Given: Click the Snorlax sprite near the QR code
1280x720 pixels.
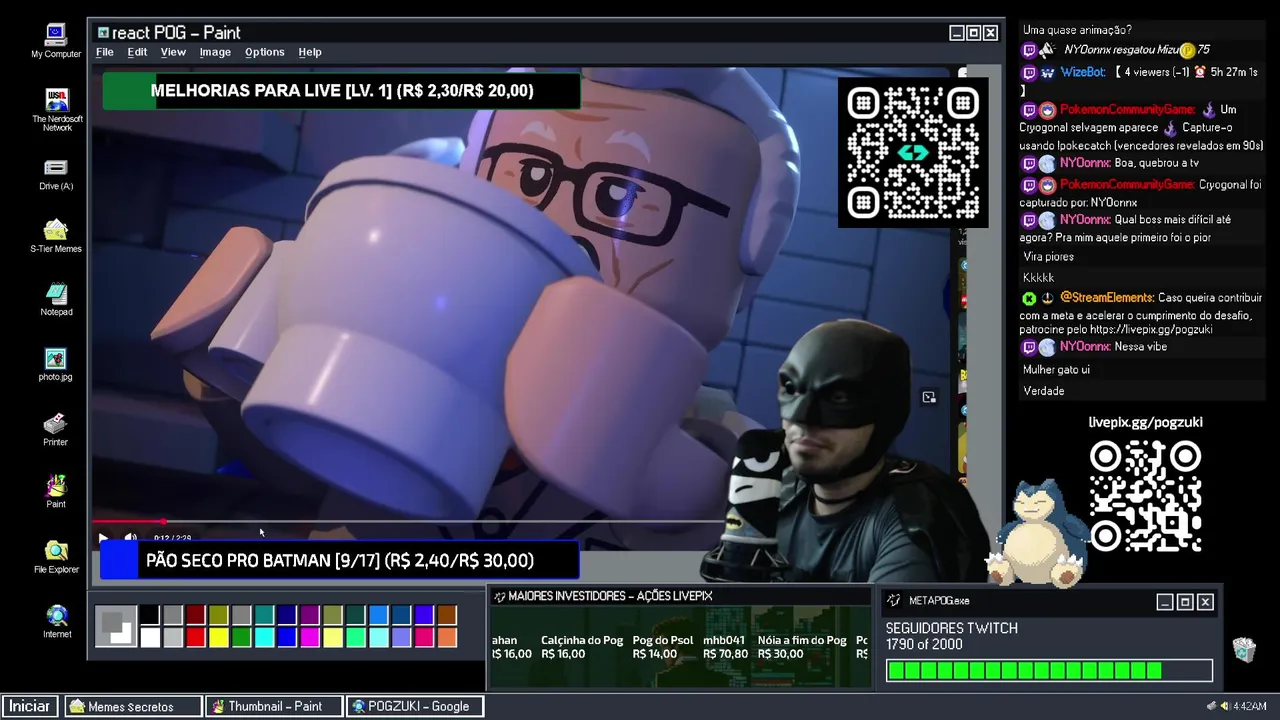Looking at the screenshot, I should pyautogui.click(x=1036, y=532).
